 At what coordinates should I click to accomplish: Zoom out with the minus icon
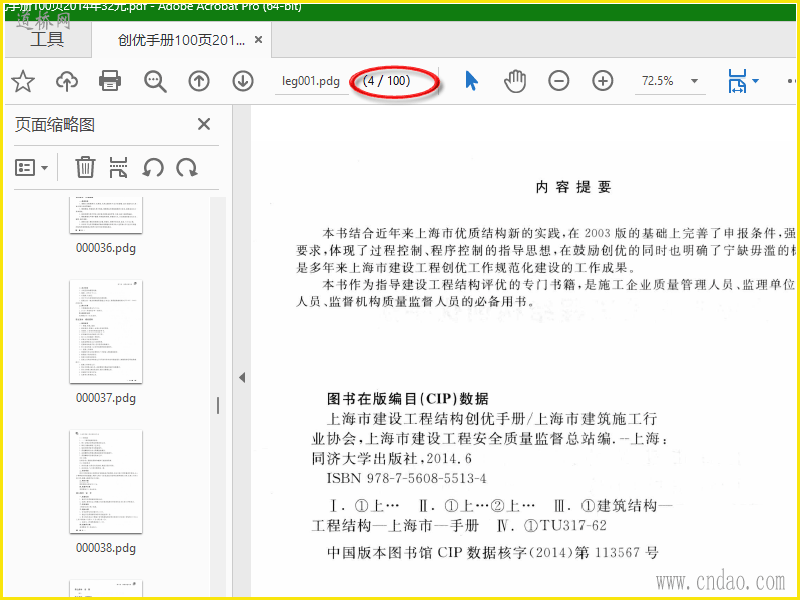click(559, 81)
